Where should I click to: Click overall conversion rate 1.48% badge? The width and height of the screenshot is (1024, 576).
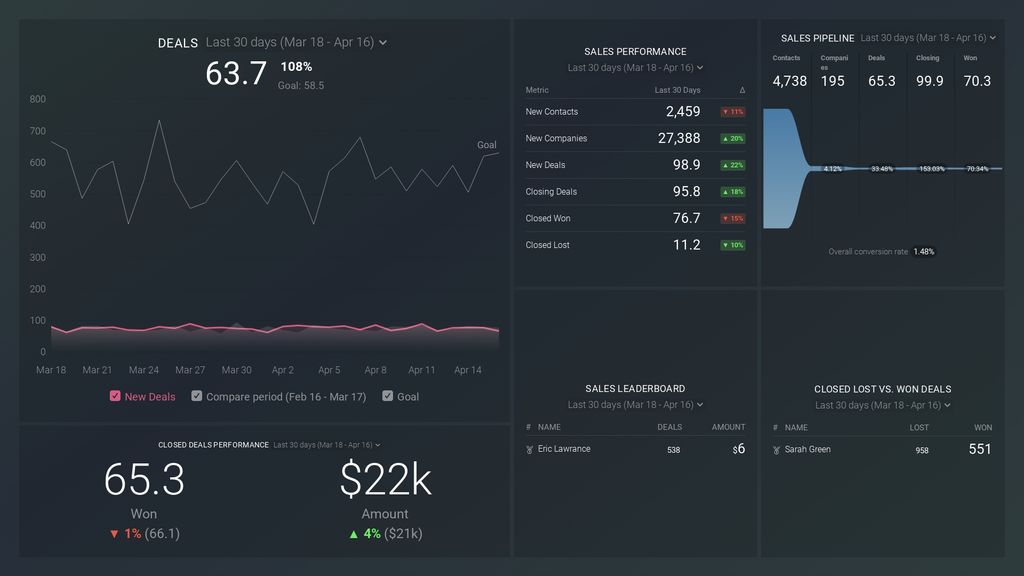point(923,252)
